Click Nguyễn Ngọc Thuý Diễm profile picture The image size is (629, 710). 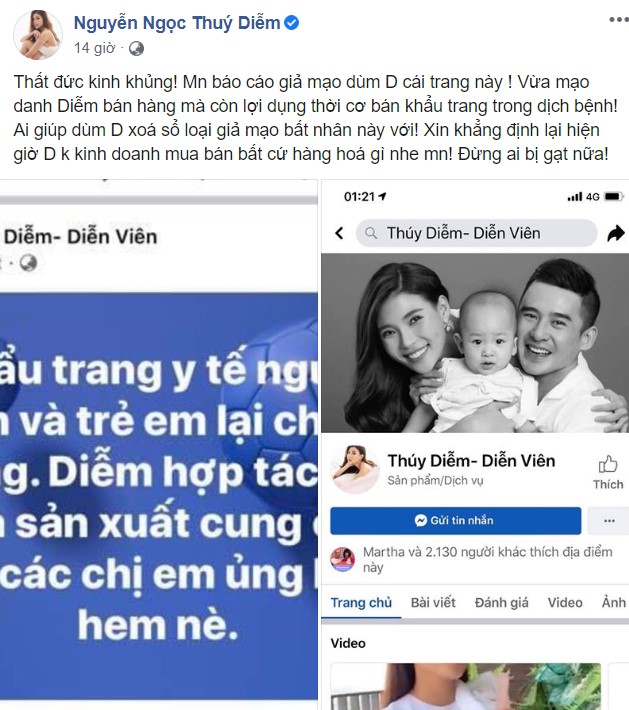[38, 35]
